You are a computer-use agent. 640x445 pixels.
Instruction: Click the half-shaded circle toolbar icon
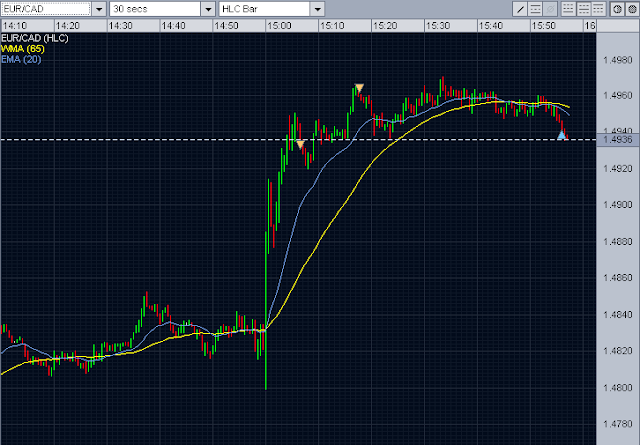pos(618,9)
